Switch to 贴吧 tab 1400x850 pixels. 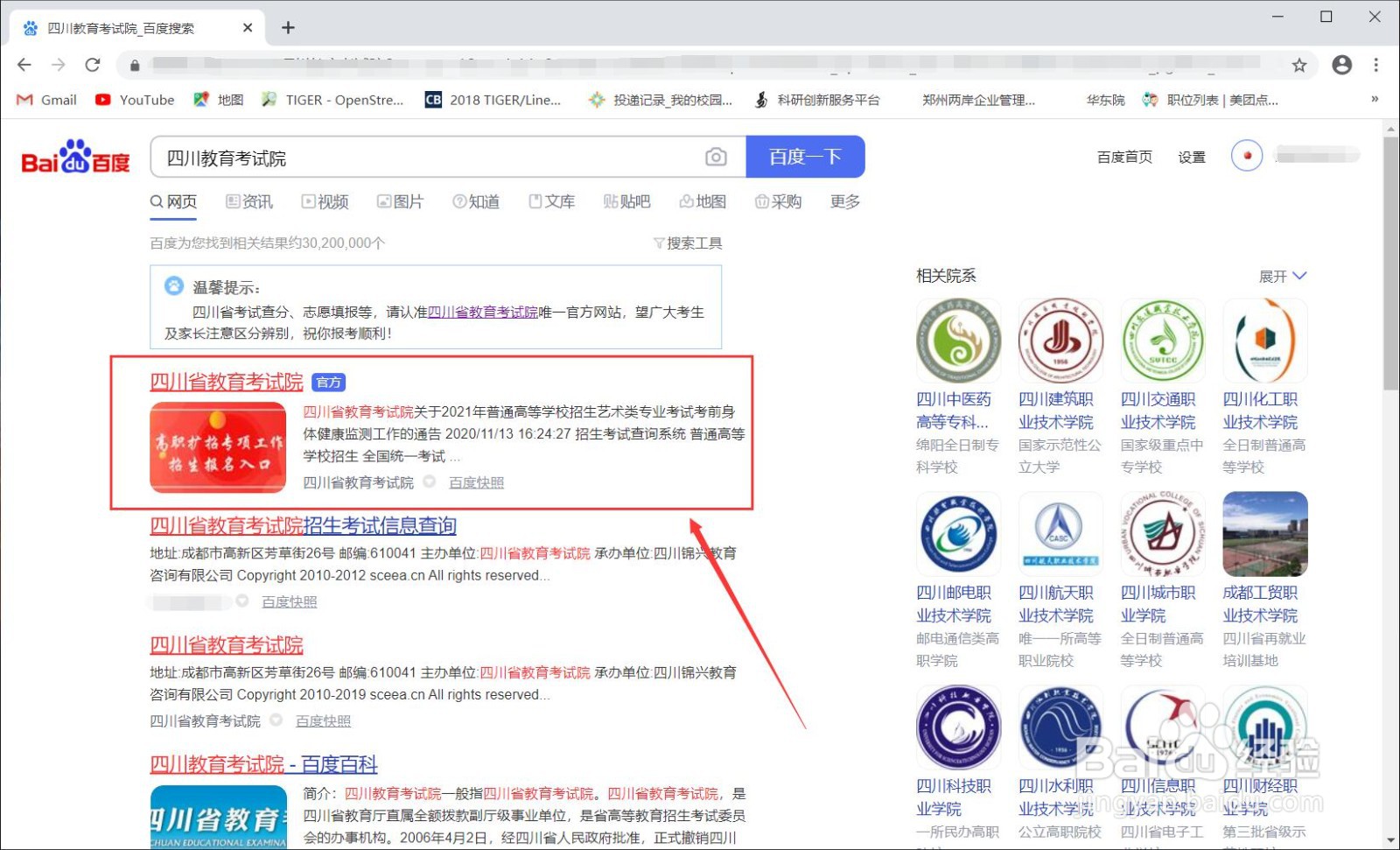(627, 202)
